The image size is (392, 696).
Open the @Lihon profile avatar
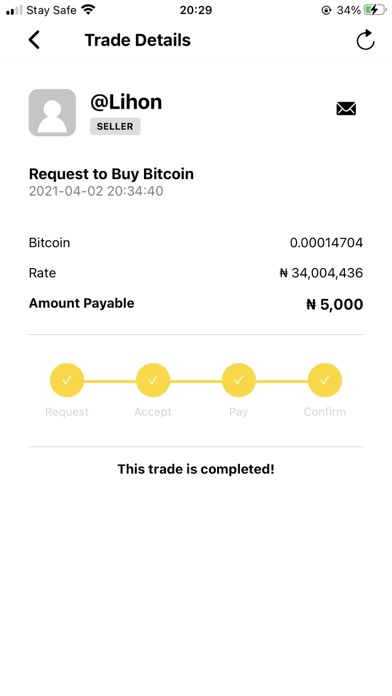[x=52, y=112]
